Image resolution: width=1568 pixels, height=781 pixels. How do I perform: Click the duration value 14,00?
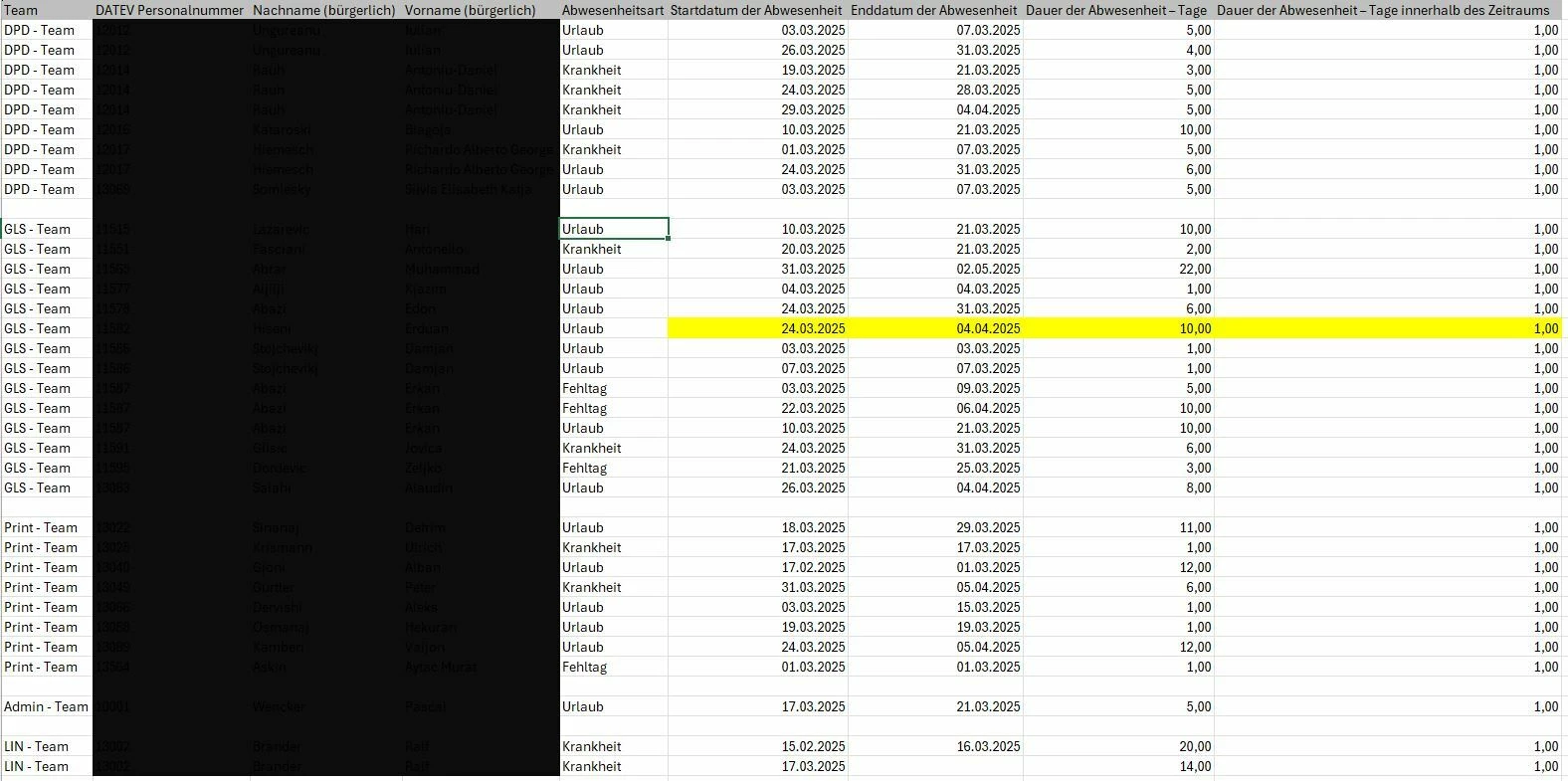(1195, 766)
